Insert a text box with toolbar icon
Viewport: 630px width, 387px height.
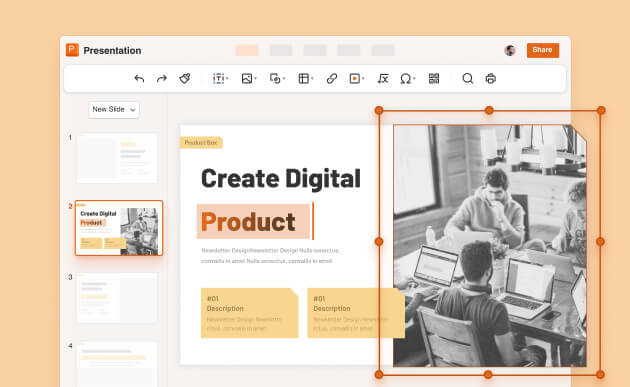(x=218, y=78)
